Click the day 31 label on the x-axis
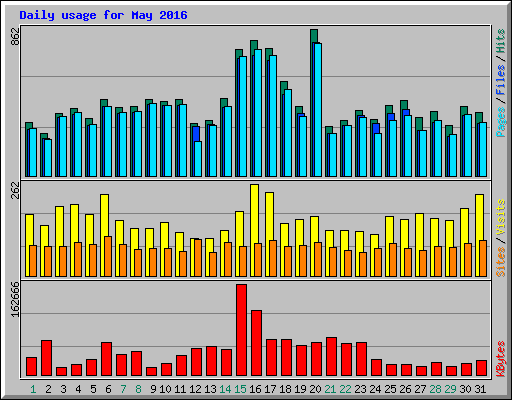Viewport: 512px width, 400px height. pos(480,389)
